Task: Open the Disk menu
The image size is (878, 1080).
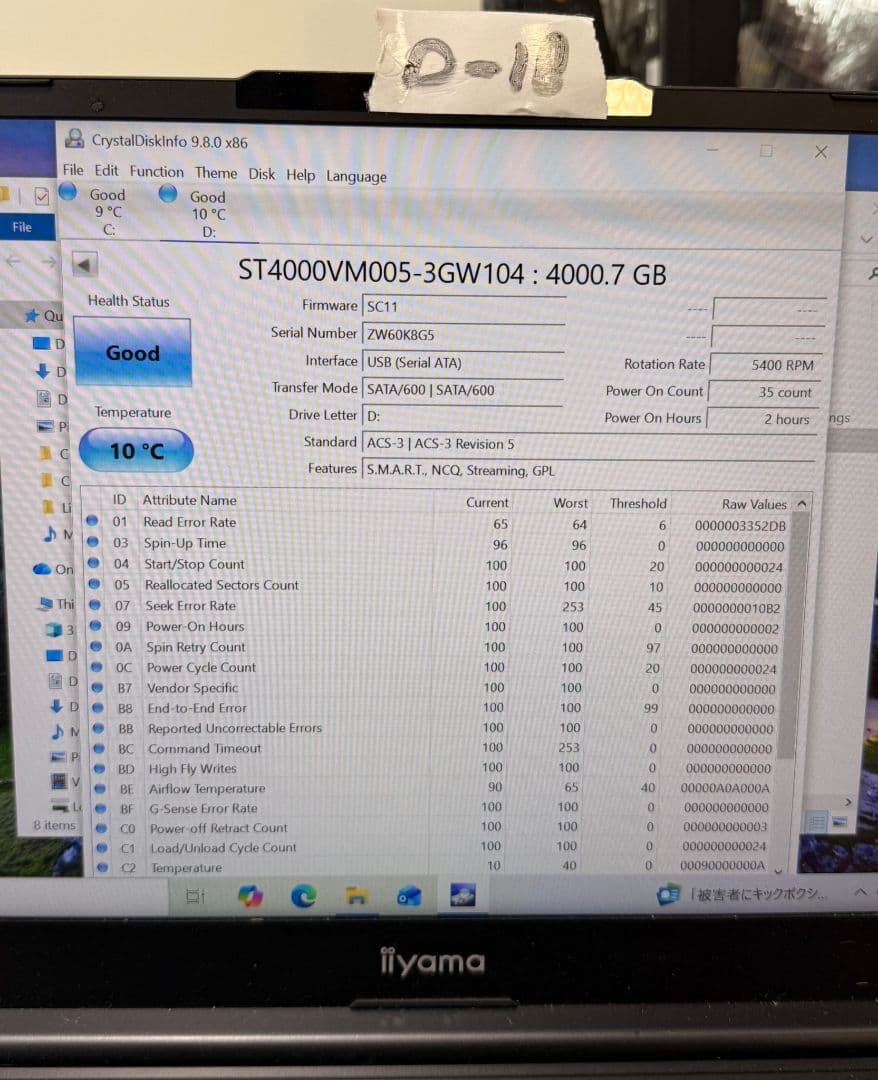Action: [x=262, y=174]
